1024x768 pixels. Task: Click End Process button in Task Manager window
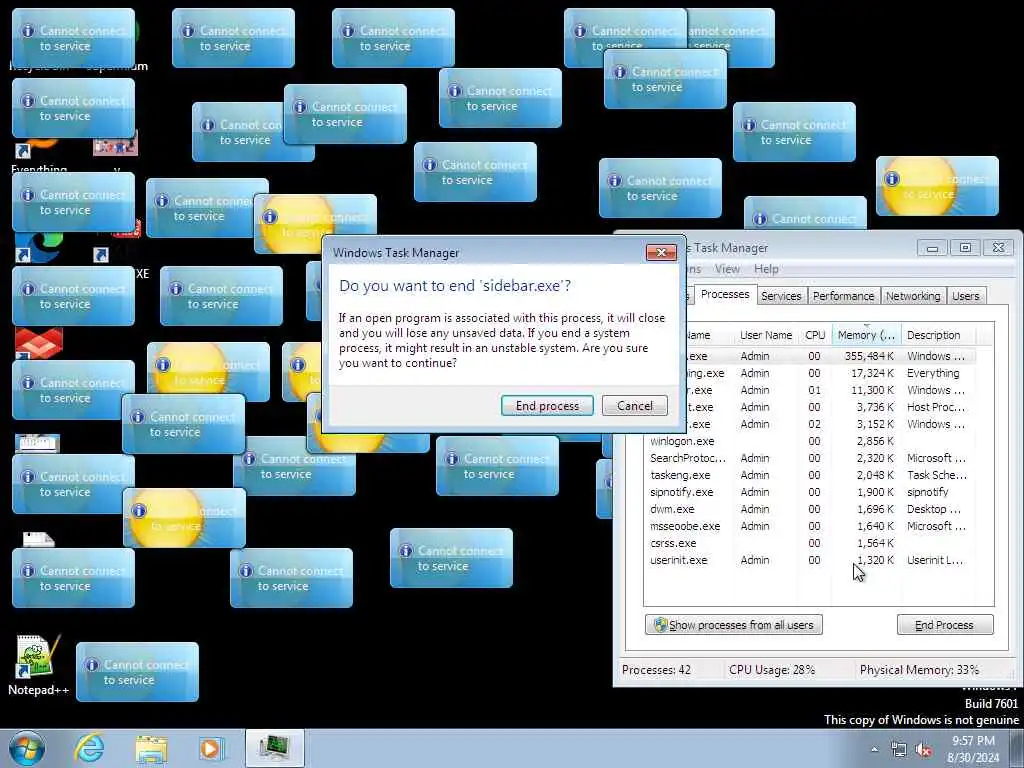point(945,625)
